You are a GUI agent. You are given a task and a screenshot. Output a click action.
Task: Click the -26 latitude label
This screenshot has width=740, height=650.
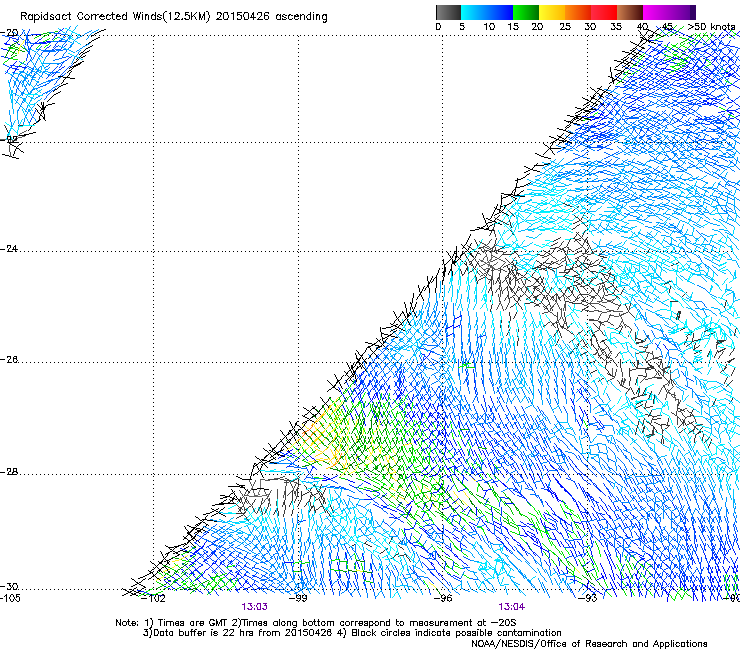[x=9, y=360]
